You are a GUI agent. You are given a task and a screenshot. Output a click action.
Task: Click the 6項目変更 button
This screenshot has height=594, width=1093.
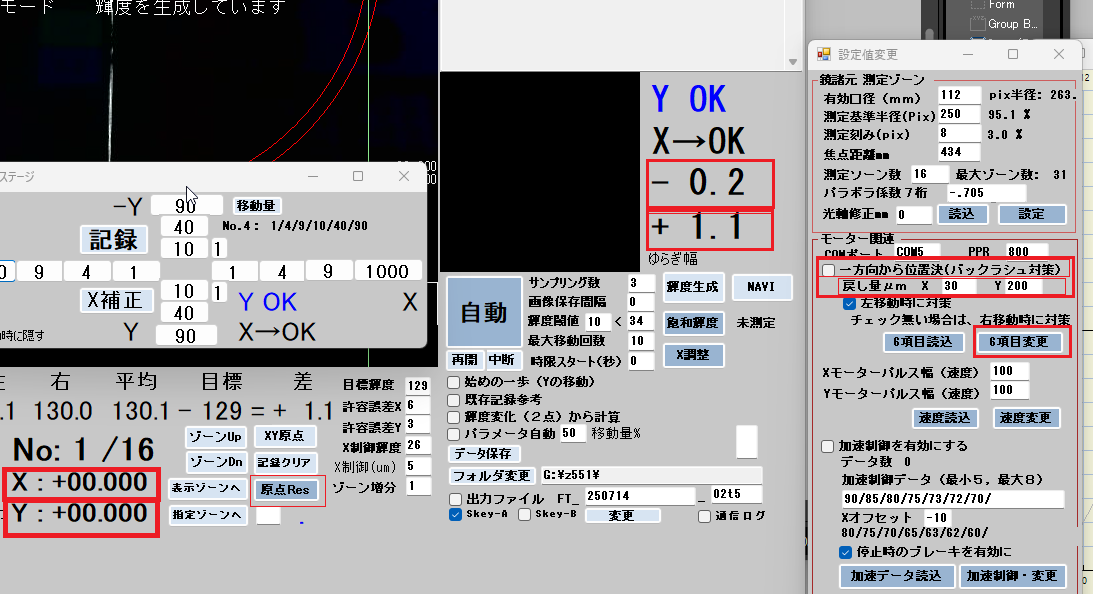pos(1019,341)
